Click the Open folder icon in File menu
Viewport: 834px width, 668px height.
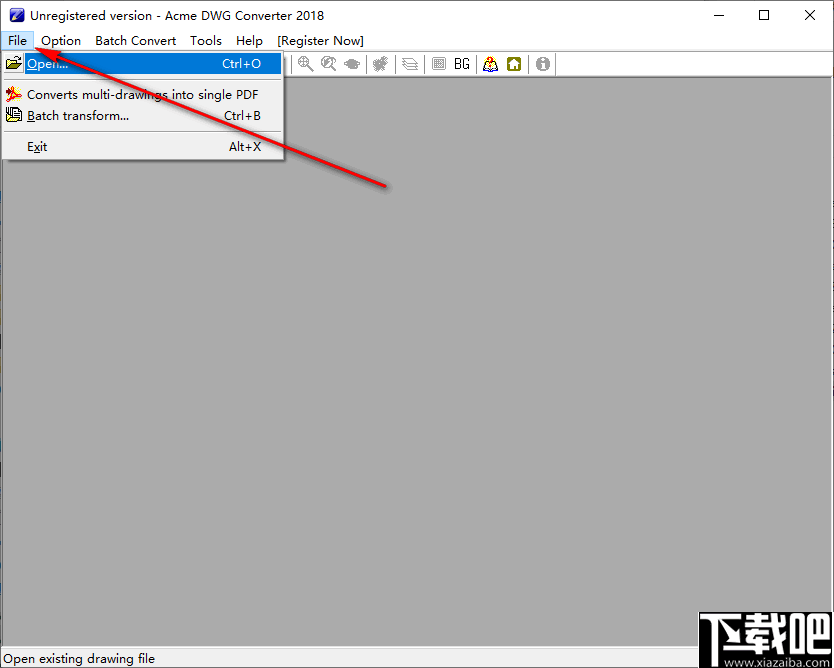(x=14, y=63)
